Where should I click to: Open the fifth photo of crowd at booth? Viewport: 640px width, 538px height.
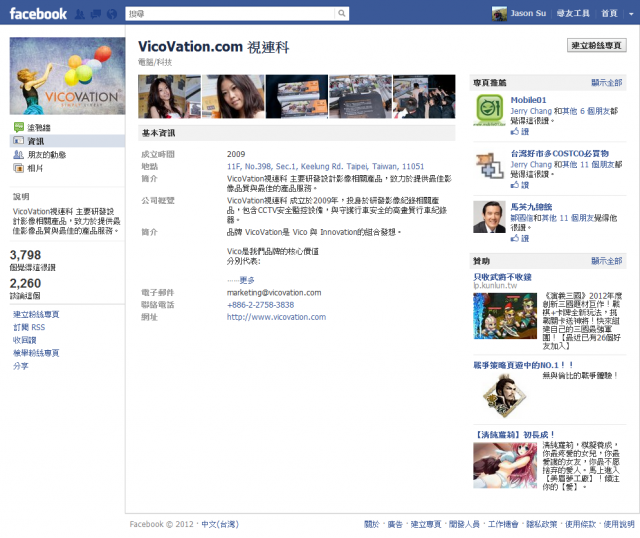click(424, 97)
